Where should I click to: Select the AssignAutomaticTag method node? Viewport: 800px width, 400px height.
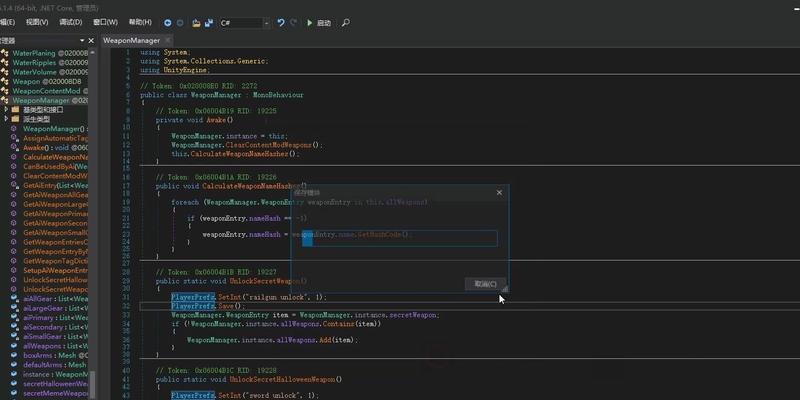tap(55, 138)
